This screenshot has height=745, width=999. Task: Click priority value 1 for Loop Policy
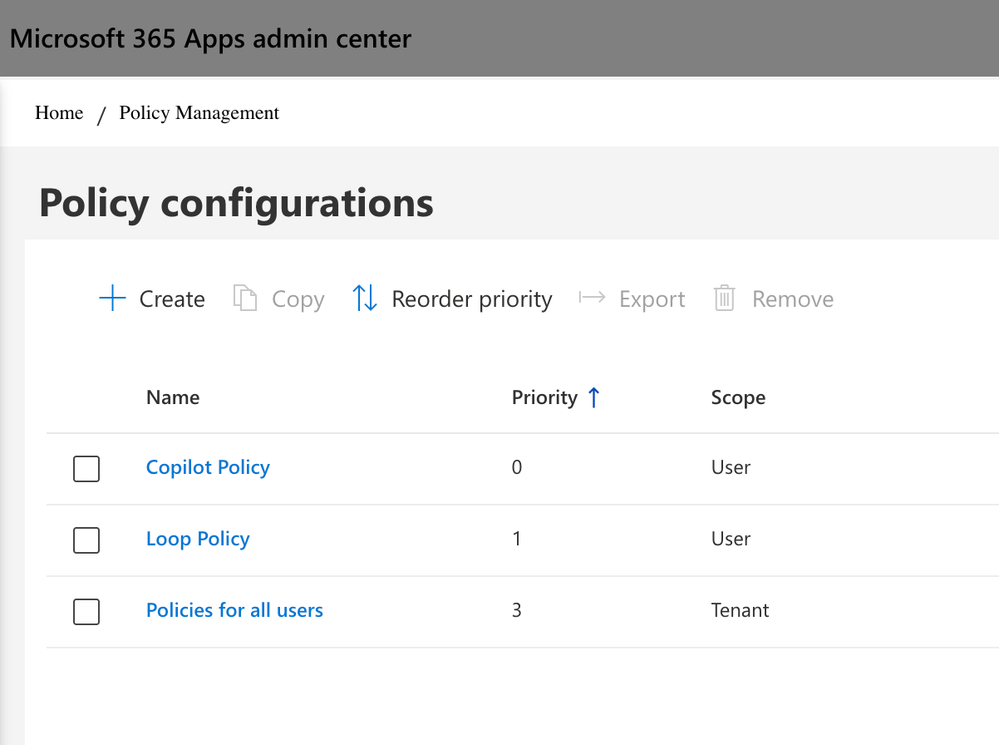tap(517, 539)
